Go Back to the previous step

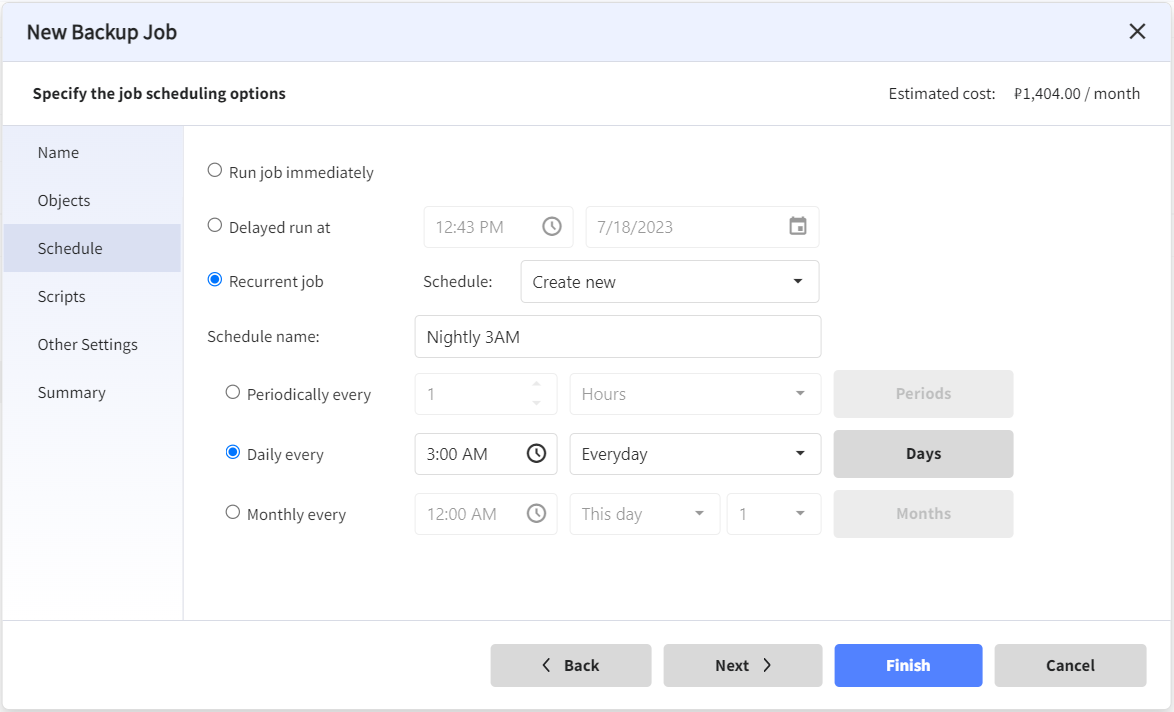[x=570, y=666]
